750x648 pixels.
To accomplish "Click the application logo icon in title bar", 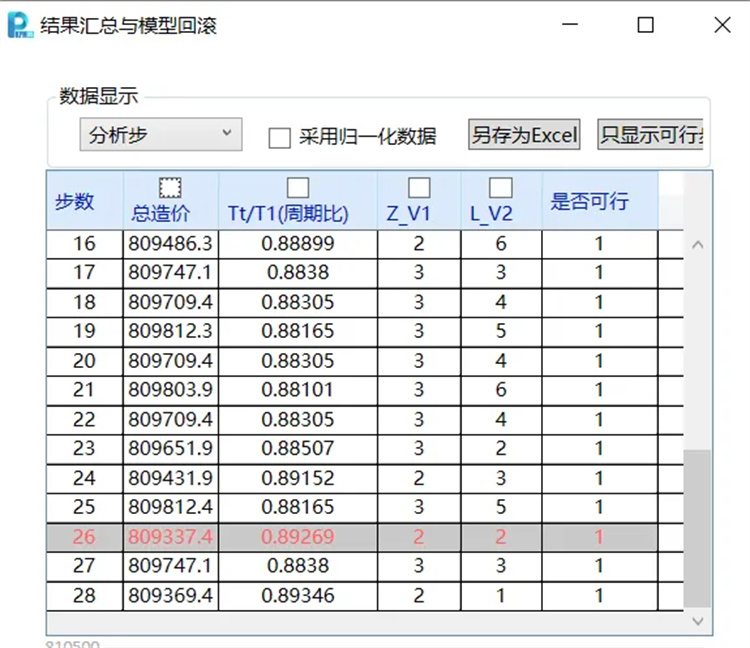I will point(20,24).
